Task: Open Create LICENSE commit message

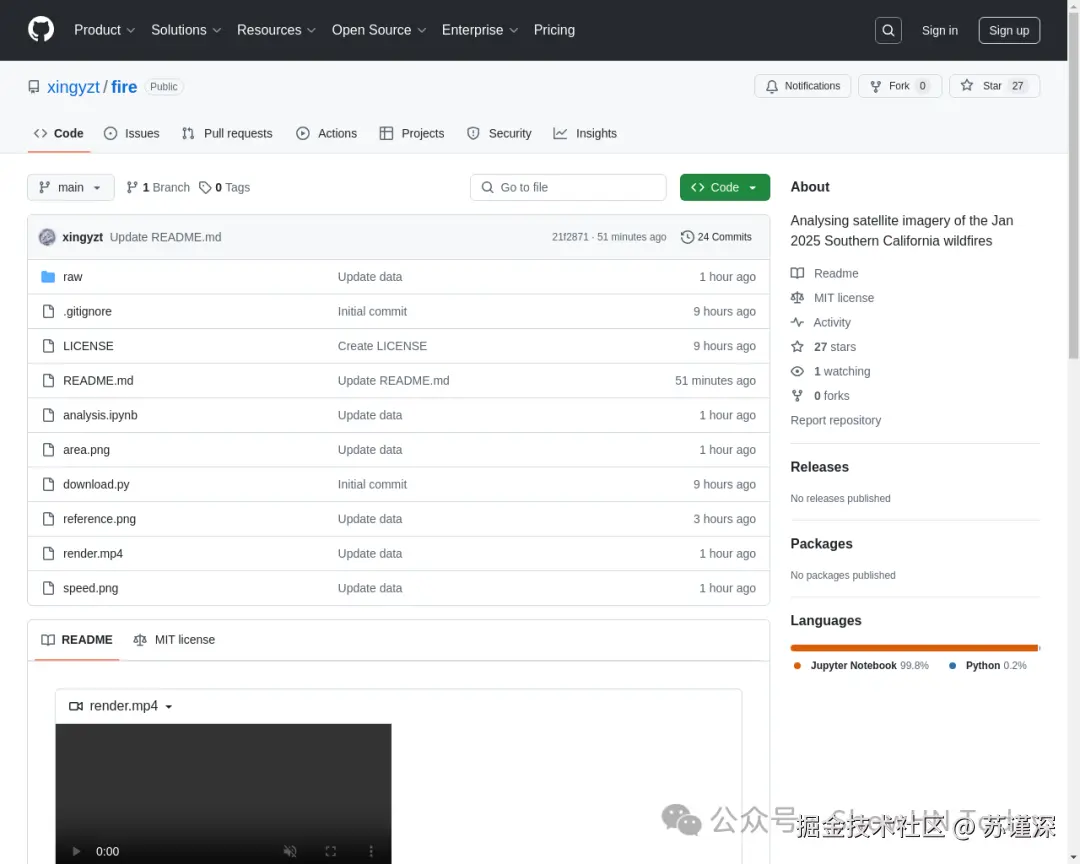Action: [382, 346]
